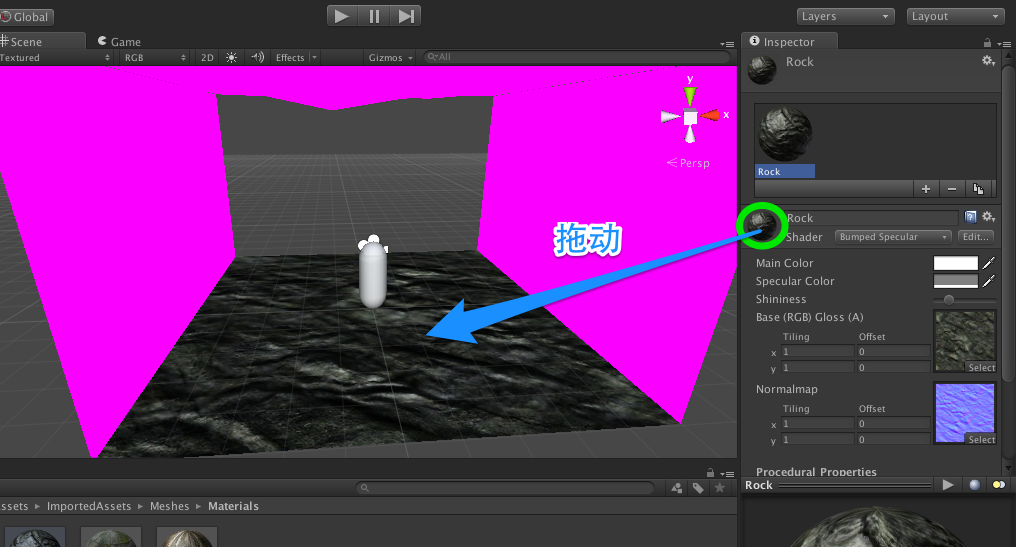
Task: Click the preview sphere shape icon
Action: 974,485
